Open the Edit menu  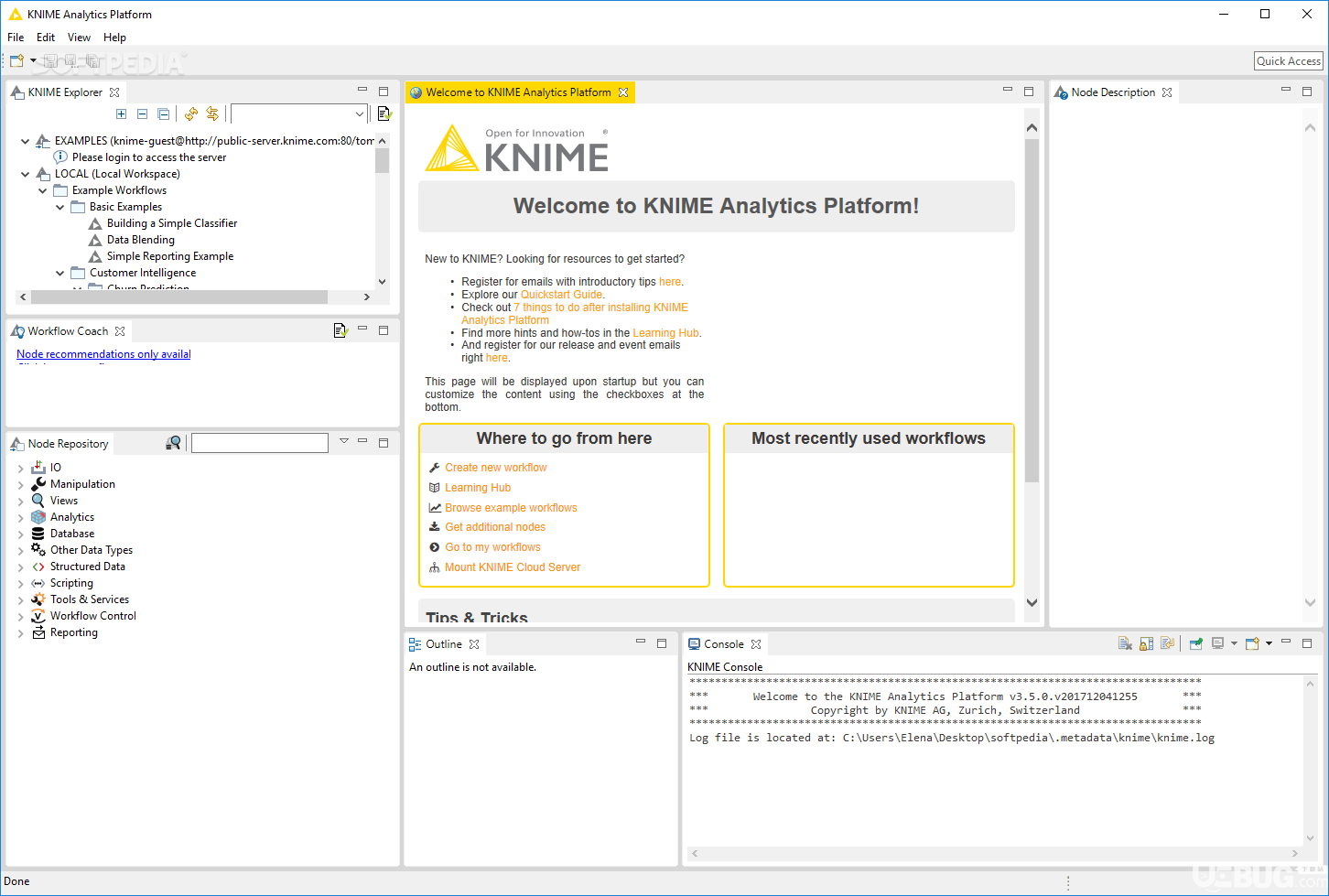pos(46,38)
